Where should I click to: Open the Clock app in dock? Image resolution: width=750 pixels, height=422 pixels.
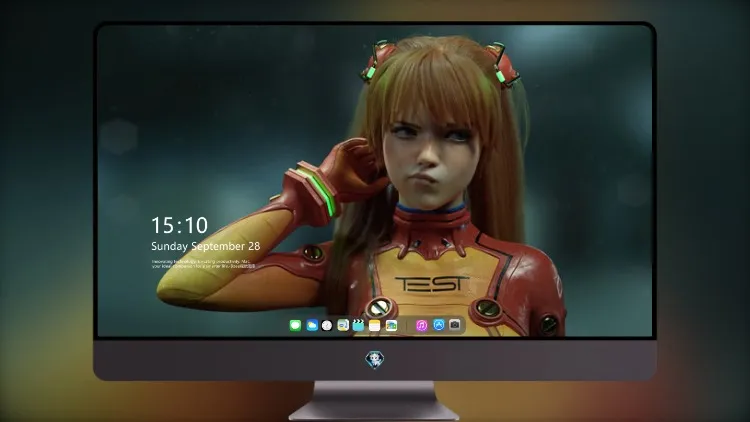click(327, 326)
